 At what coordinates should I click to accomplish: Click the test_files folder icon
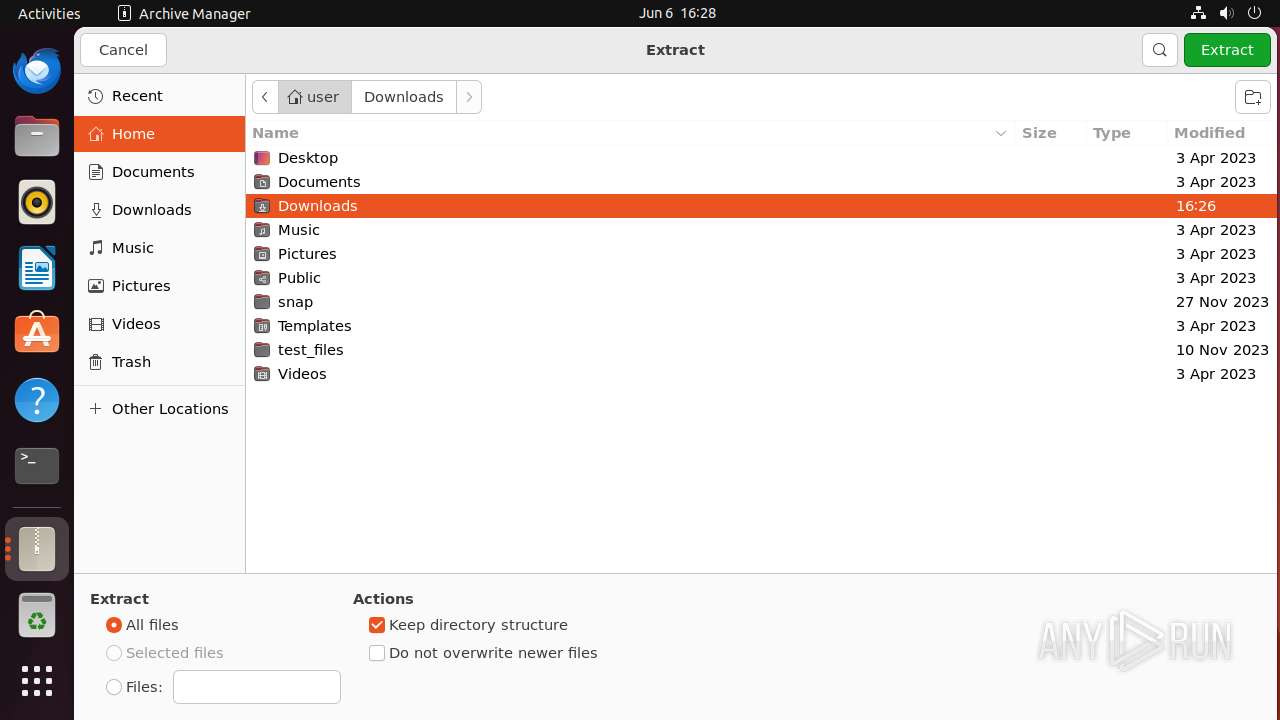tap(262, 350)
